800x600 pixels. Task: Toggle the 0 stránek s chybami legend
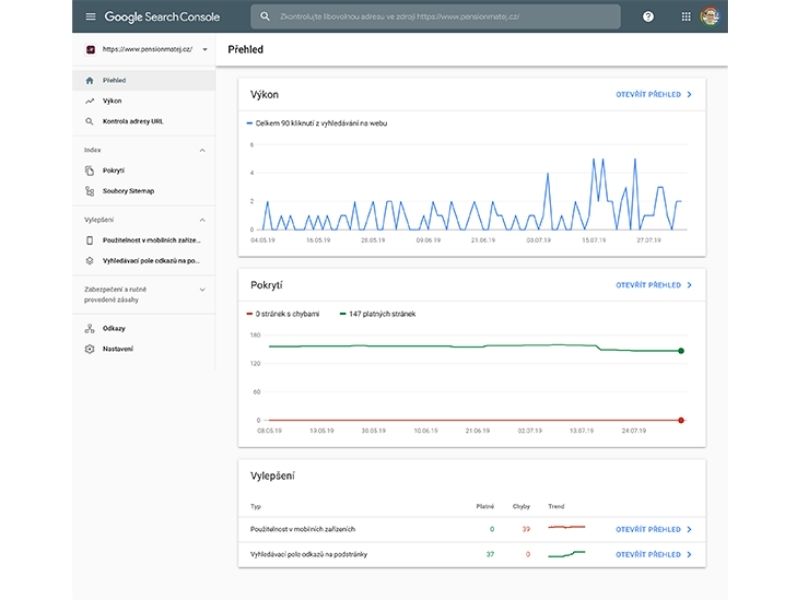(x=283, y=314)
